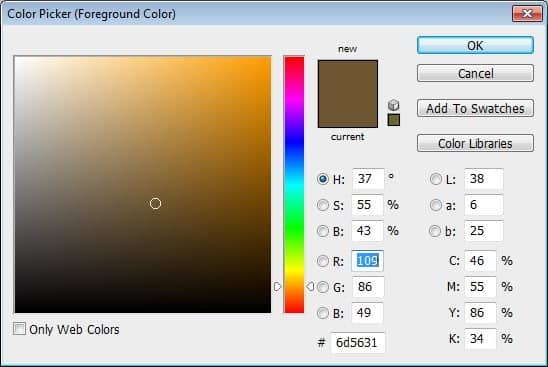Click the small web-safe color swatch

(x=394, y=120)
